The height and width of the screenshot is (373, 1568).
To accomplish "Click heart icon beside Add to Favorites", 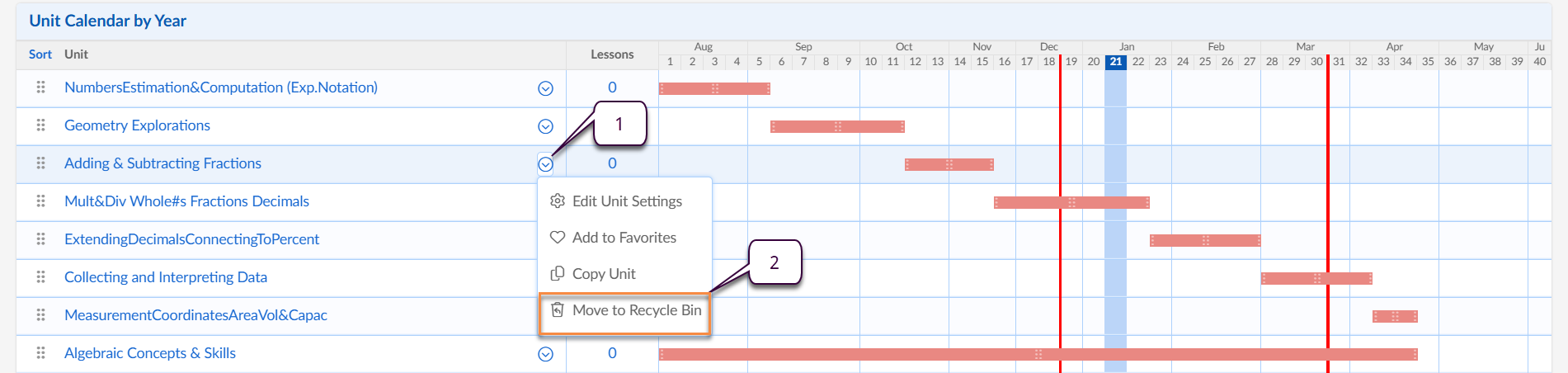I will (558, 238).
